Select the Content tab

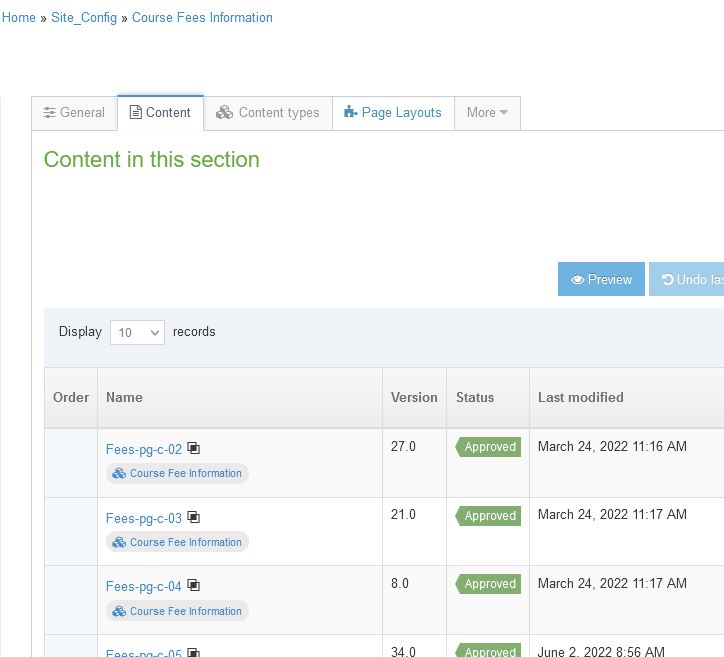(x=160, y=113)
